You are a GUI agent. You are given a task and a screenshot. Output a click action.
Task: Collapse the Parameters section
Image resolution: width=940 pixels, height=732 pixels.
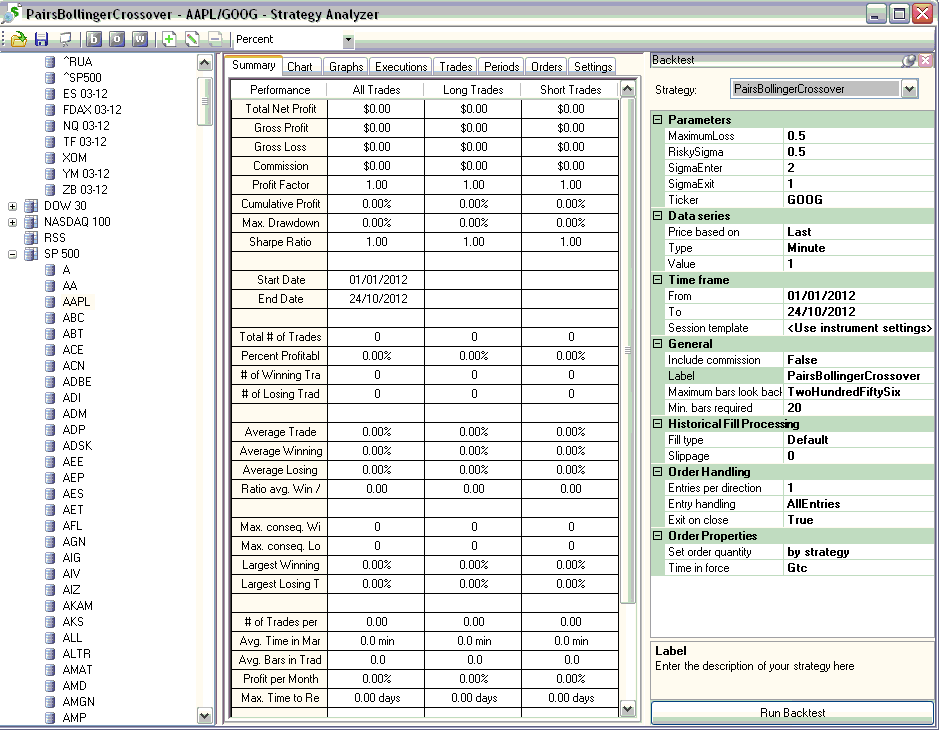(x=658, y=120)
